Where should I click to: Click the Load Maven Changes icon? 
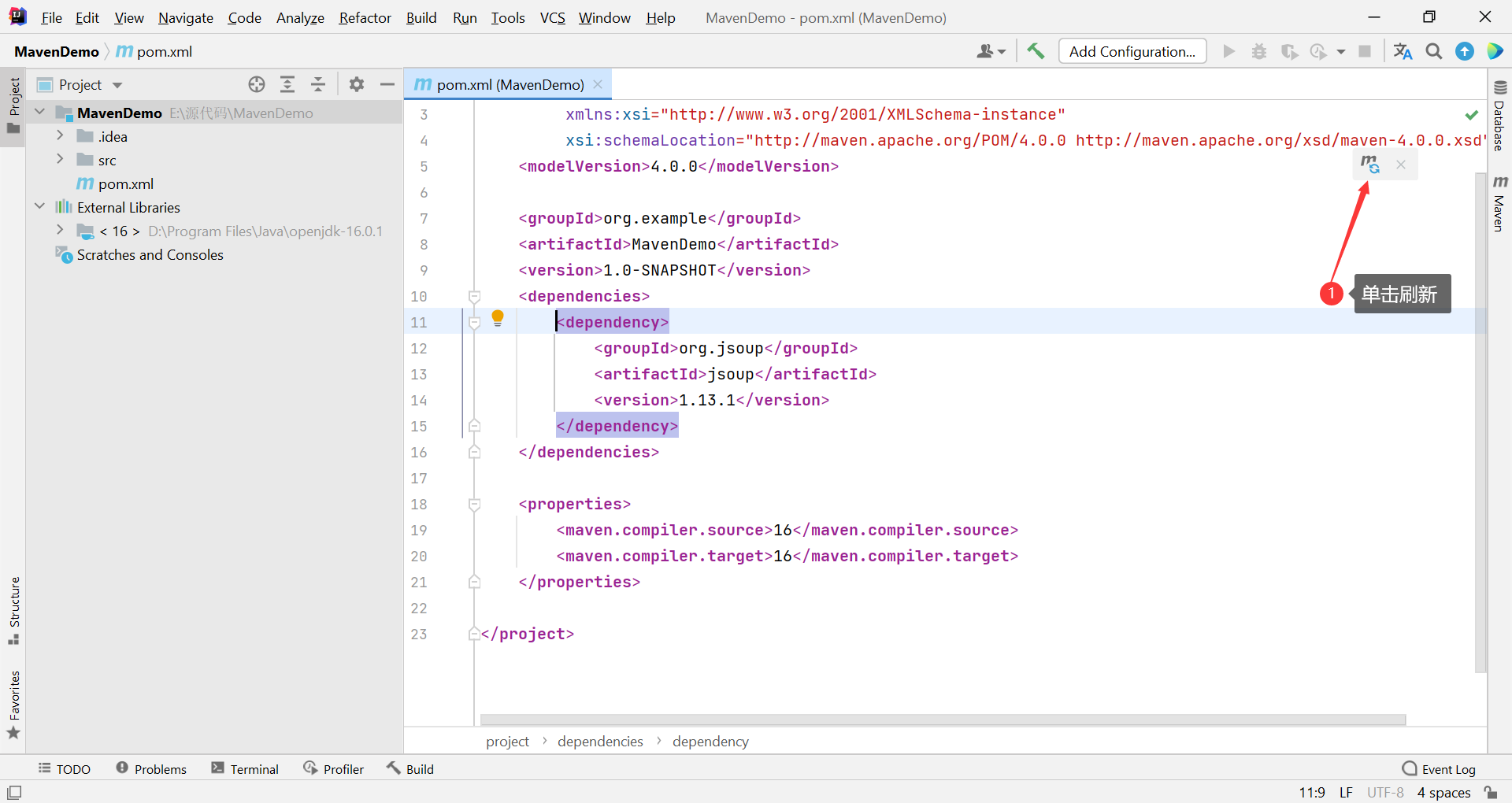coord(1370,164)
